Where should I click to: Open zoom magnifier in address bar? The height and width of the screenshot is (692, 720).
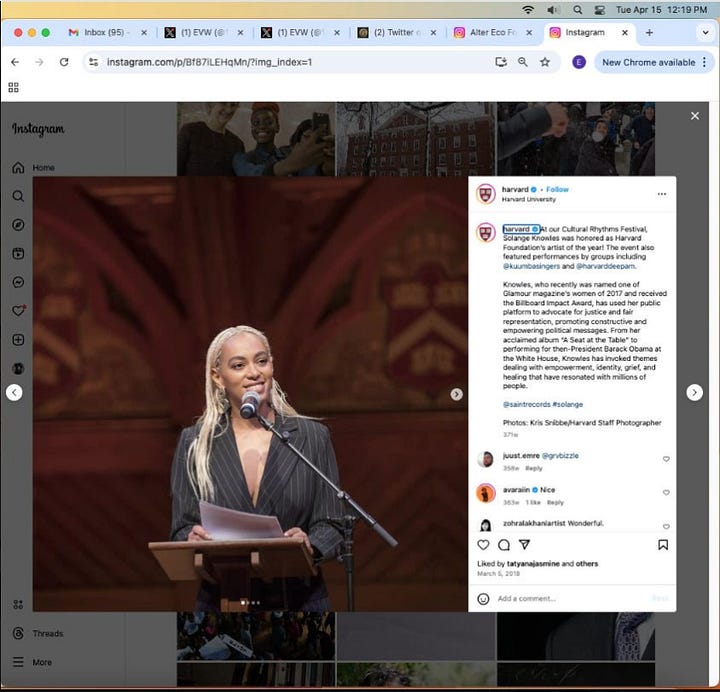tap(523, 62)
